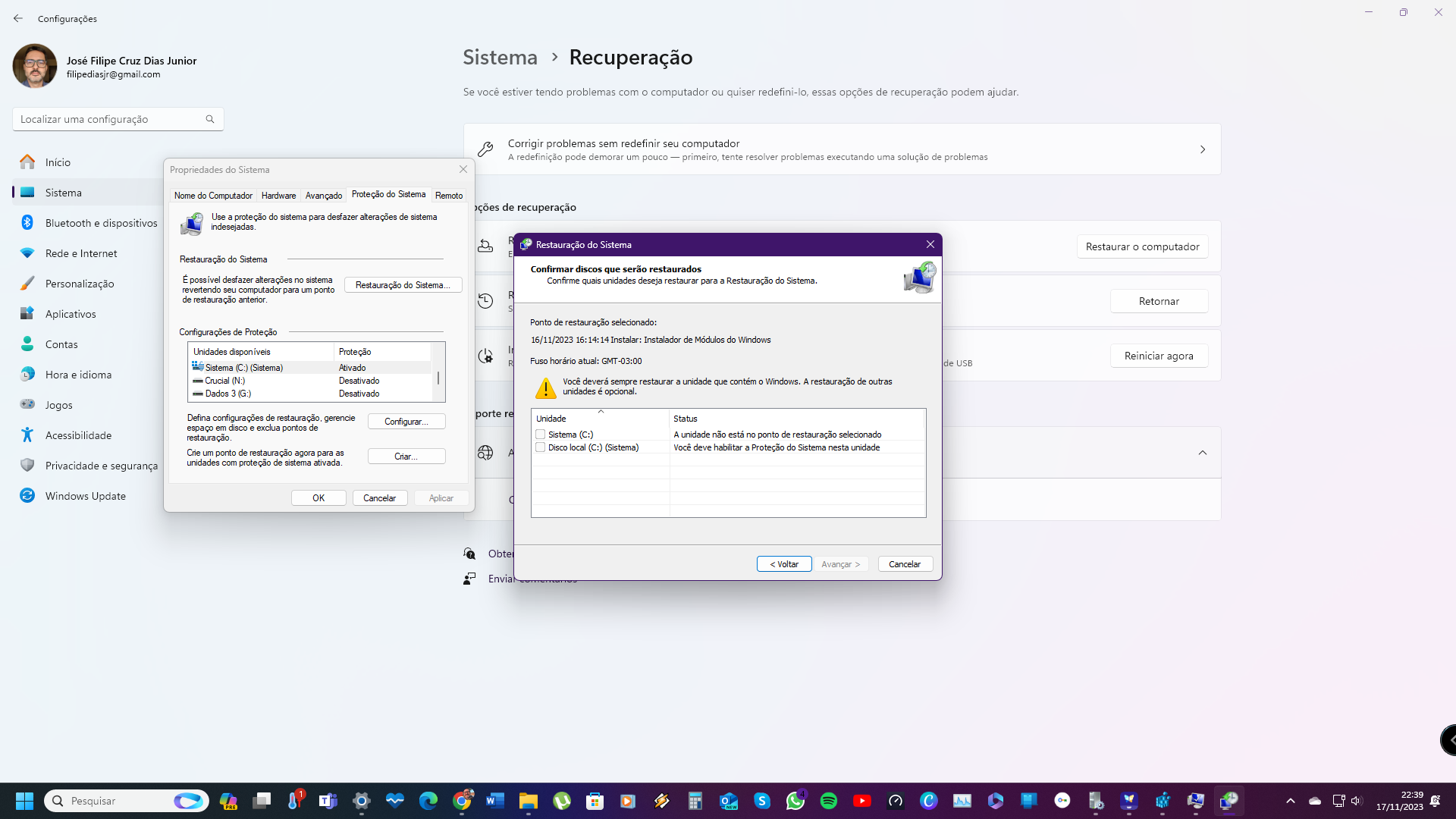This screenshot has width=1456, height=819.
Task: Click OK in Propriedades do Sistema
Action: [x=318, y=498]
